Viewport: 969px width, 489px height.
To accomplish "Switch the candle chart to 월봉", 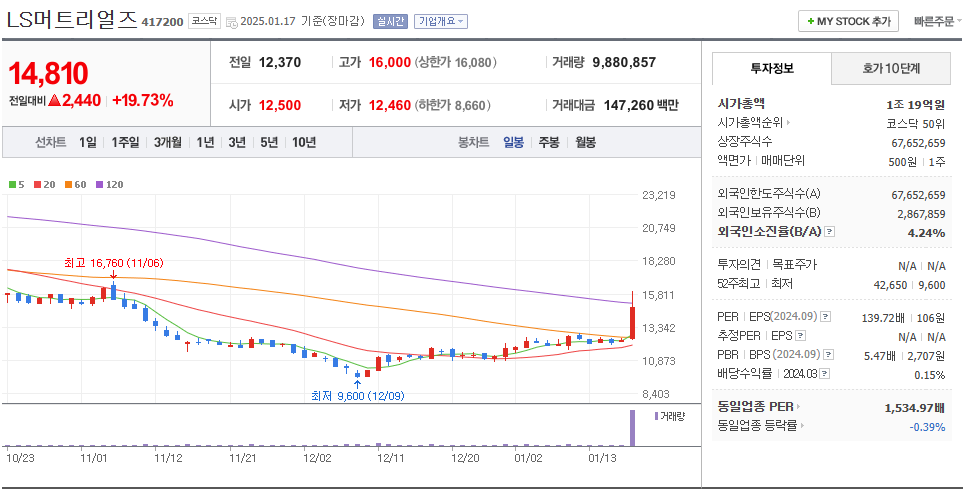I will click(x=585, y=142).
